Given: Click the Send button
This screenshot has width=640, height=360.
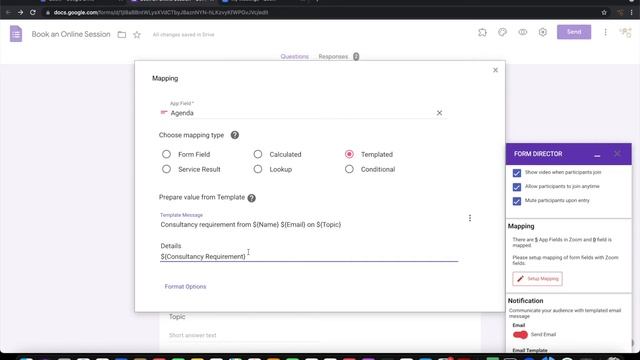Looking at the screenshot, I should pyautogui.click(x=574, y=32).
